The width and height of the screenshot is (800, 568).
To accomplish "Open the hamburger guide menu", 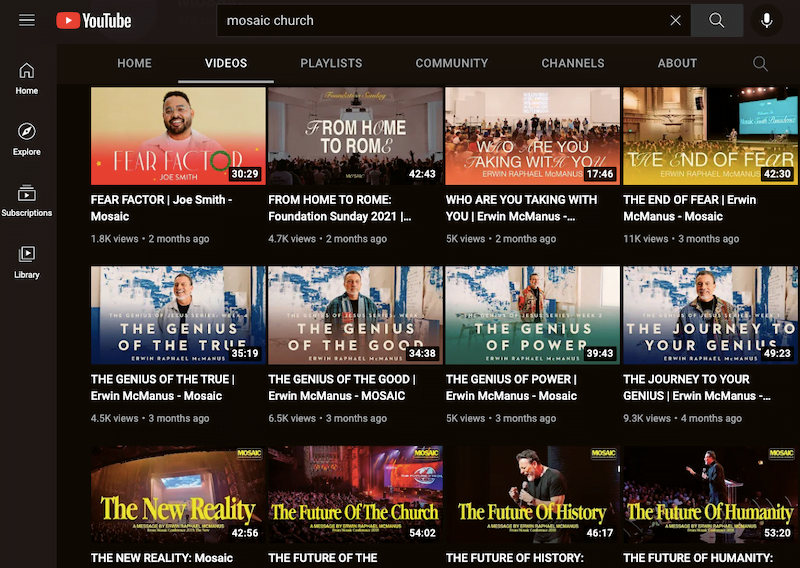I will 27,20.
